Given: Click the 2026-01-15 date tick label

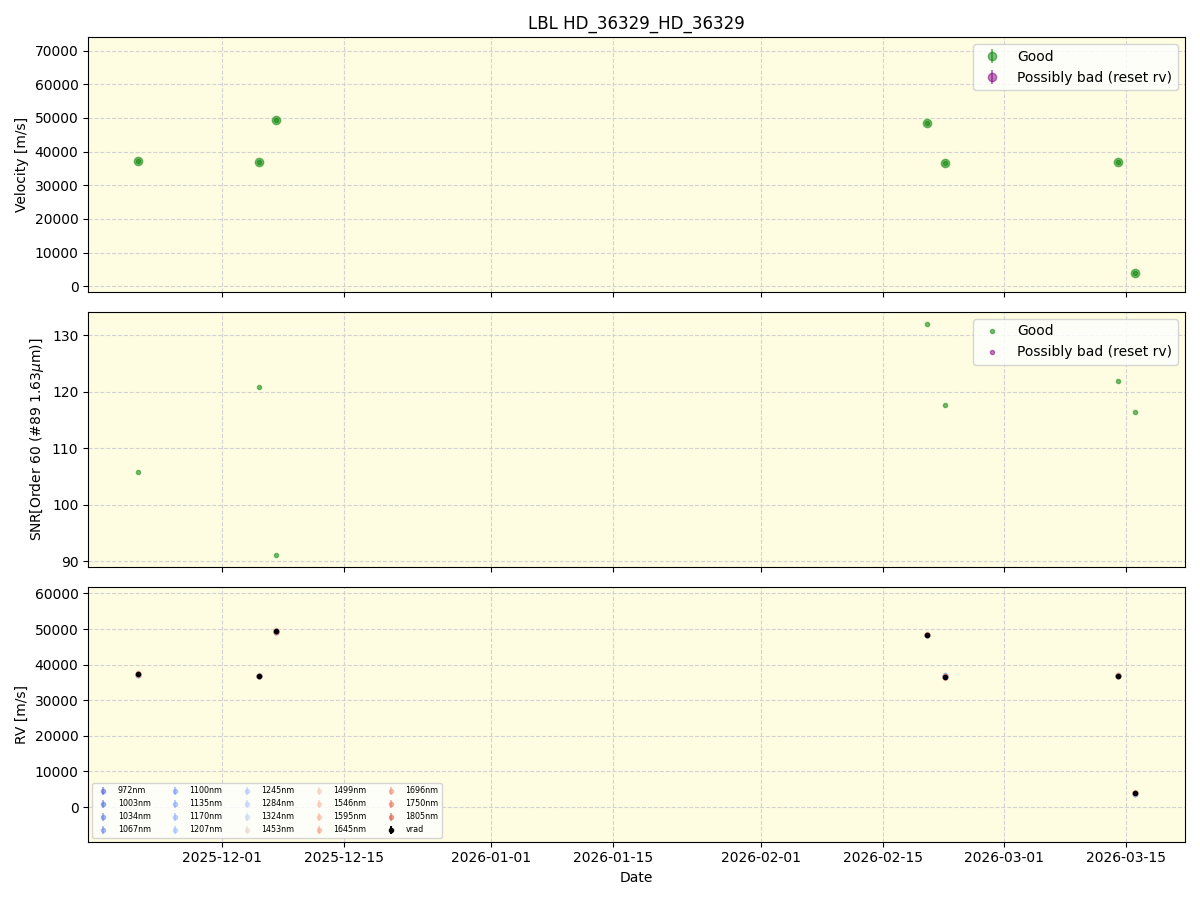Looking at the screenshot, I should pyautogui.click(x=613, y=857).
